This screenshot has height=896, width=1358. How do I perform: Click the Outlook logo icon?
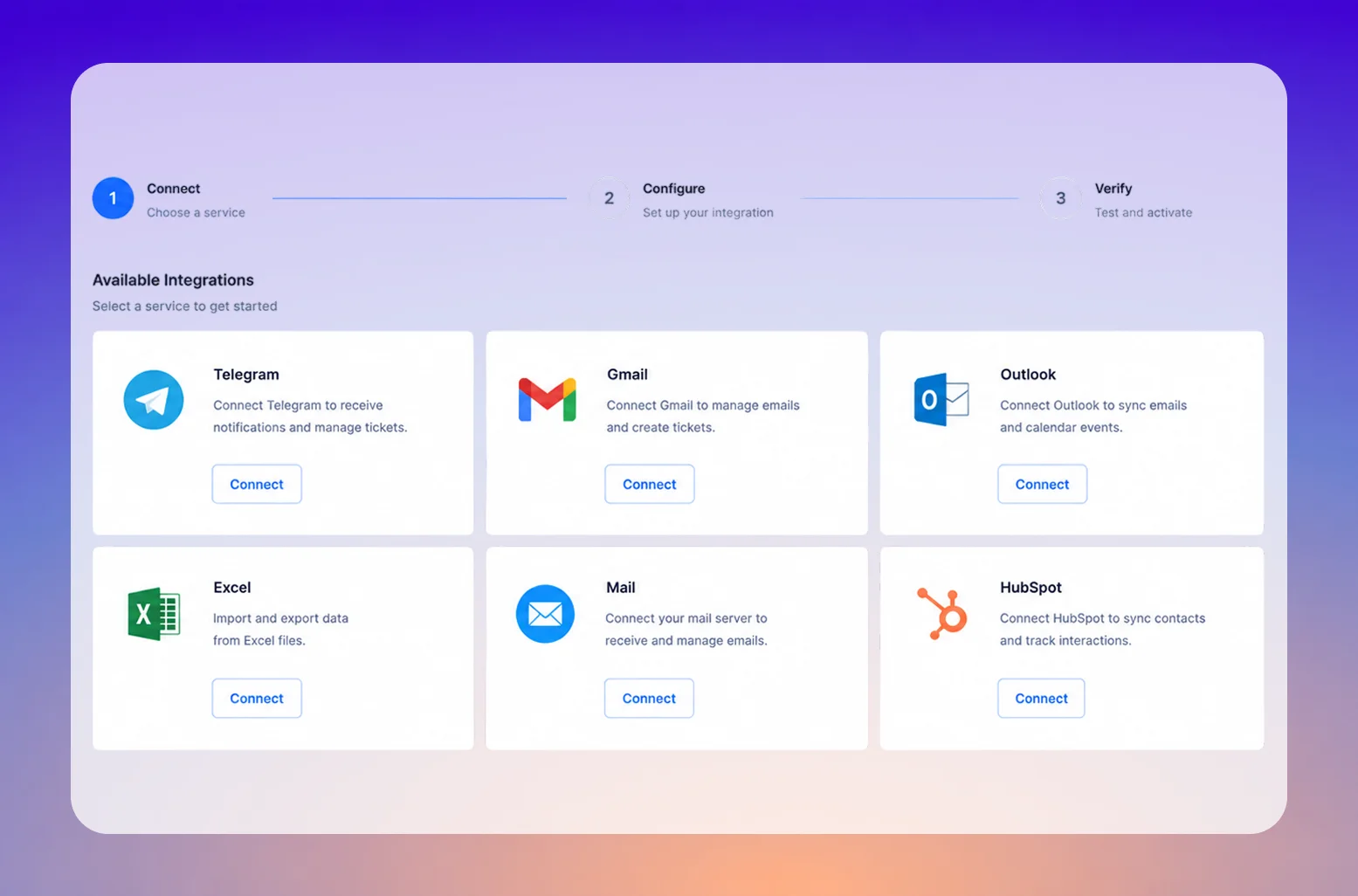click(x=941, y=400)
